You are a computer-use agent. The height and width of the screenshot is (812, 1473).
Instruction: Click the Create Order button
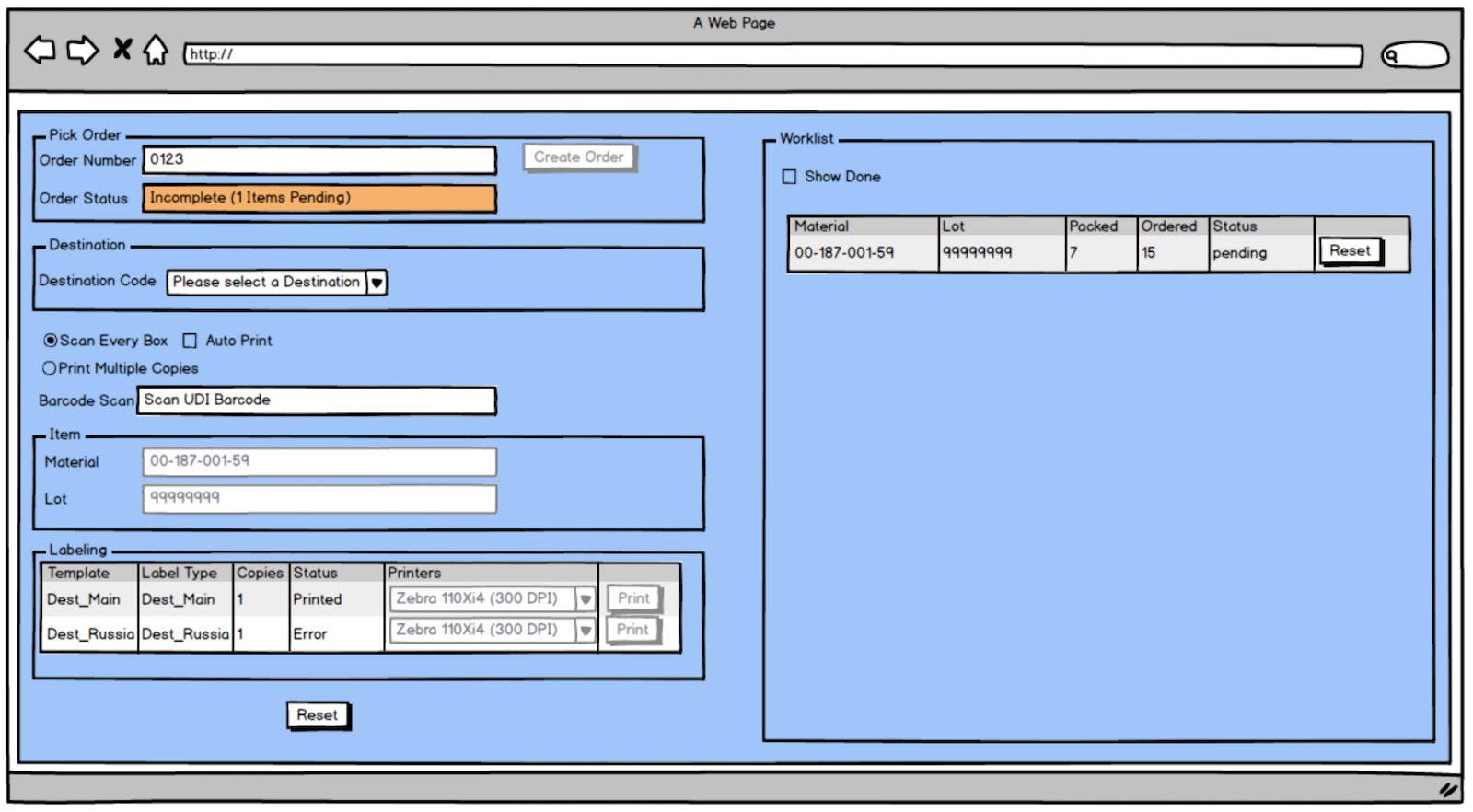(x=578, y=157)
